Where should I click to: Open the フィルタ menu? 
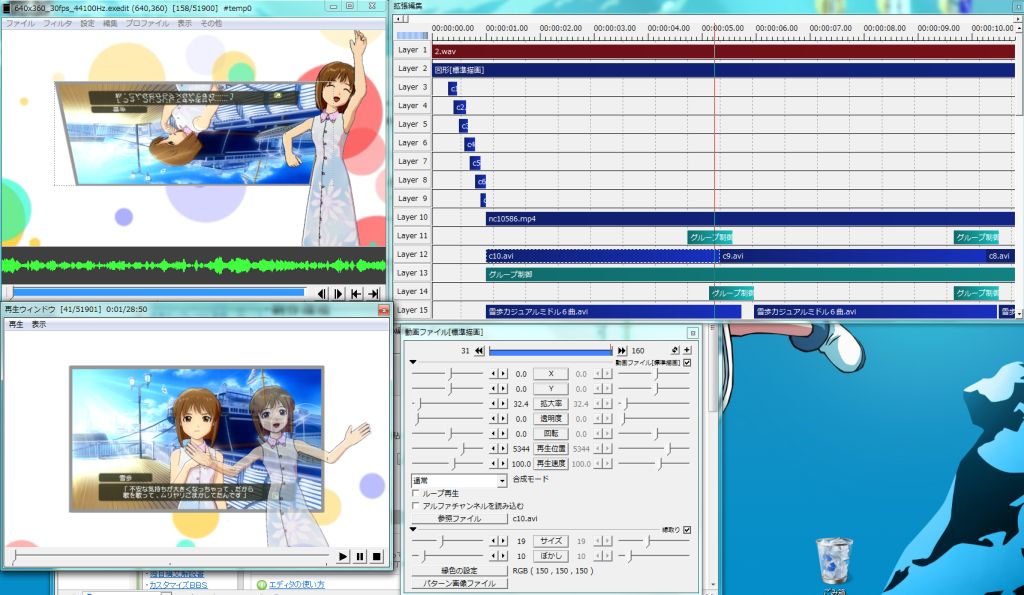[x=57, y=23]
